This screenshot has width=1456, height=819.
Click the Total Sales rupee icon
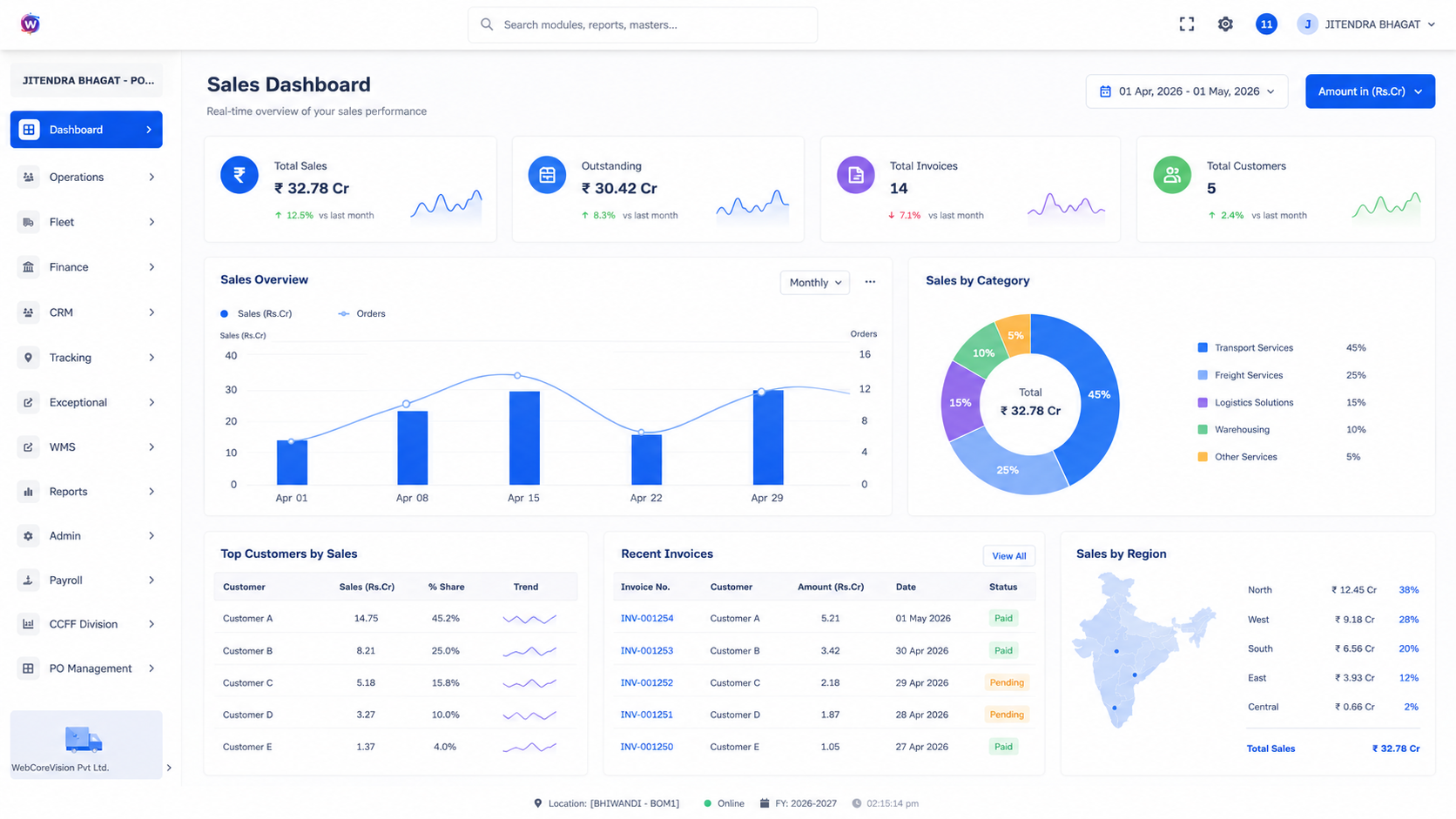pos(239,175)
